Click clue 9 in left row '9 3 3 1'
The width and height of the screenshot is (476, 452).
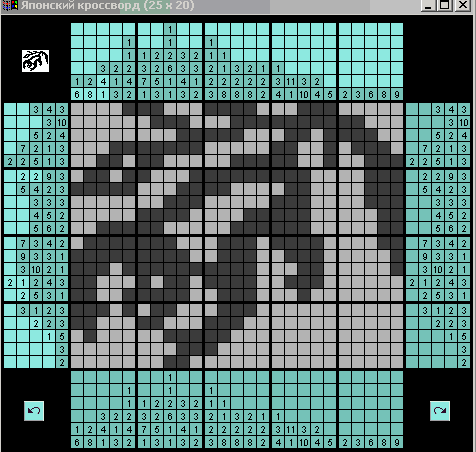pos(23,256)
